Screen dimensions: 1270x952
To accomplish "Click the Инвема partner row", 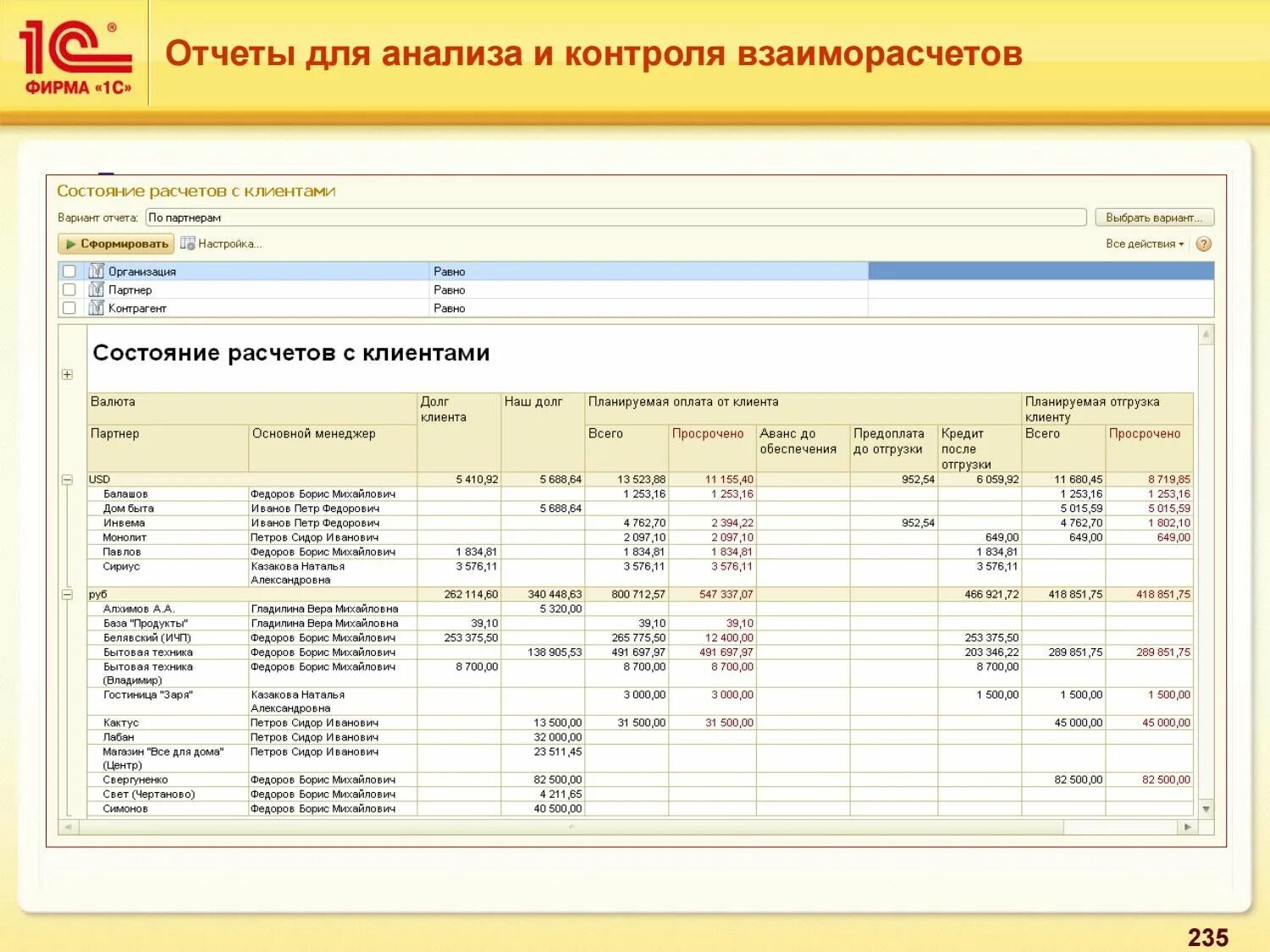I will (x=640, y=523).
